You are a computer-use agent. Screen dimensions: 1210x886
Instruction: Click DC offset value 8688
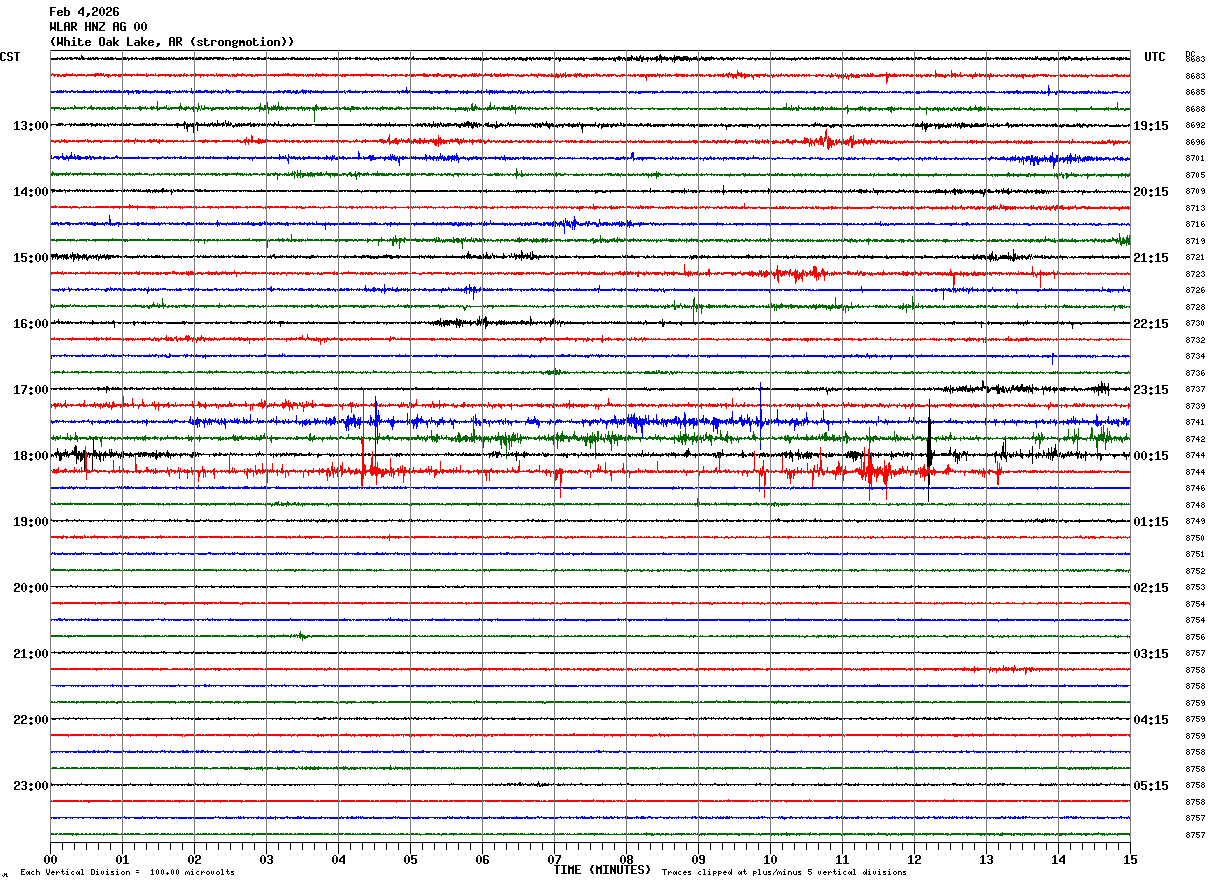1195,109
